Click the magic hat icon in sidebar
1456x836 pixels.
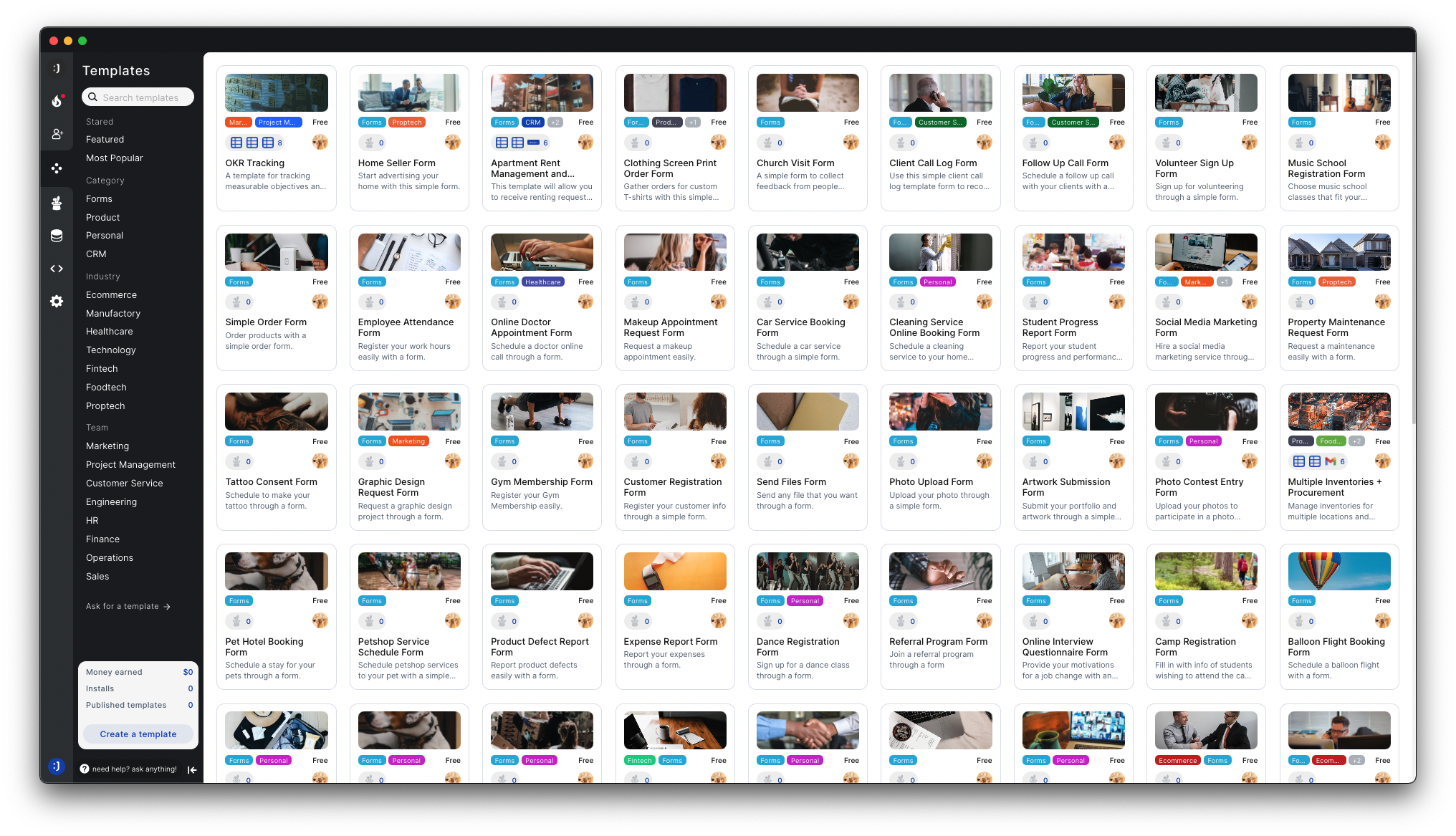tap(57, 203)
